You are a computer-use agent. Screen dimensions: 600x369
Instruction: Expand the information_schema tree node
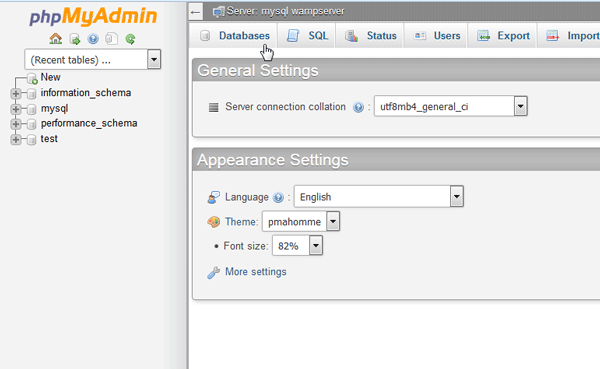tap(16, 93)
